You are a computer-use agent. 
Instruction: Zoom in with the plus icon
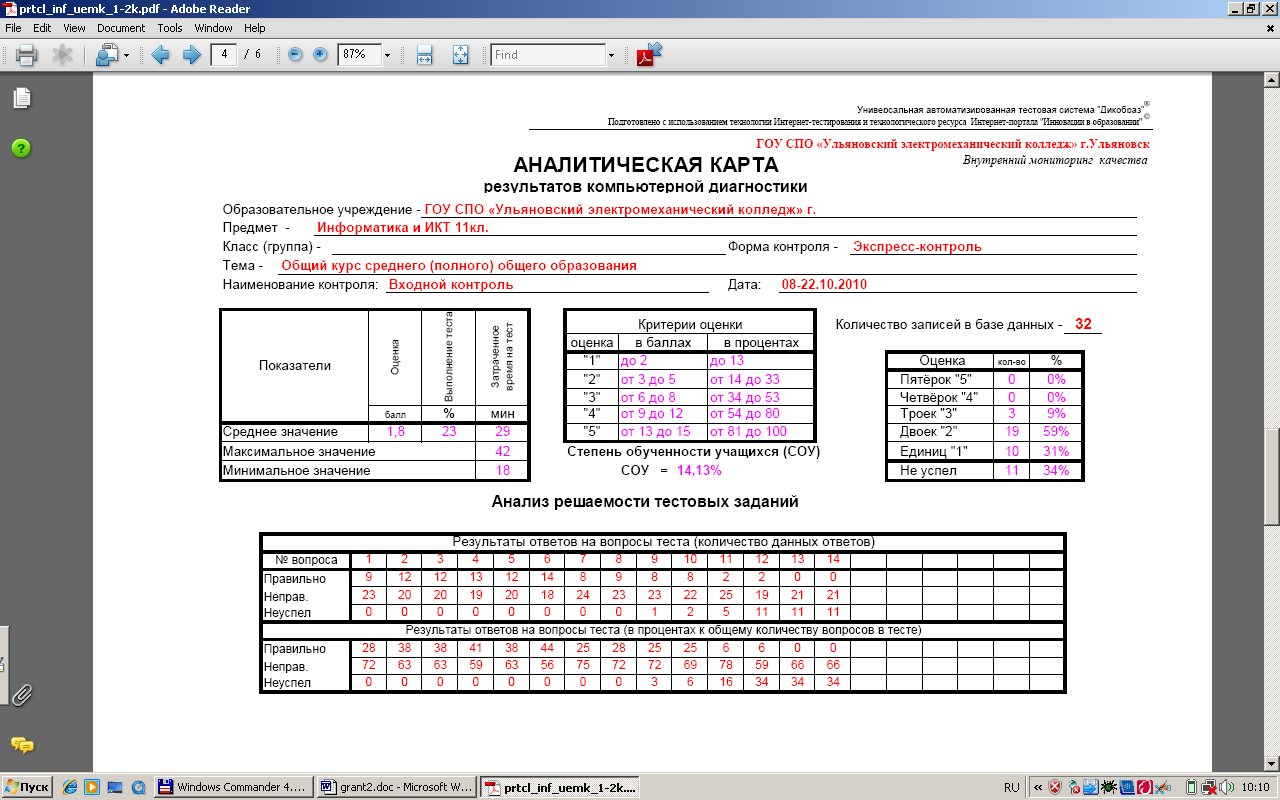(320, 55)
